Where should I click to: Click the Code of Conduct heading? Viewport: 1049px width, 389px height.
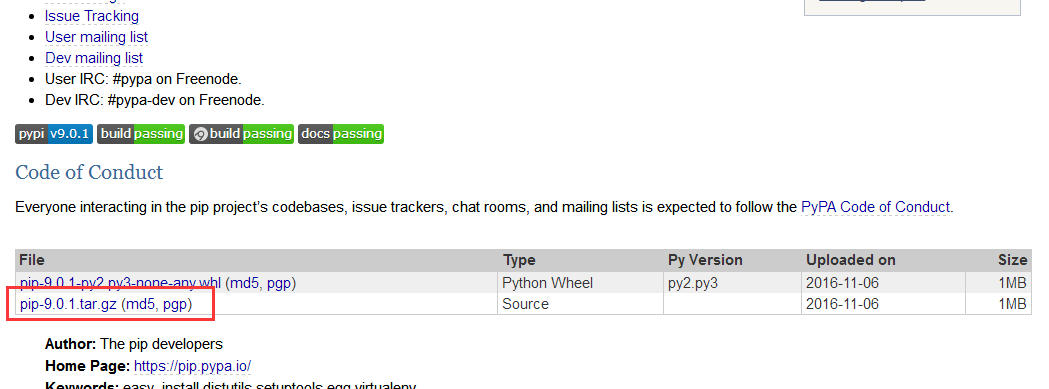click(x=89, y=172)
